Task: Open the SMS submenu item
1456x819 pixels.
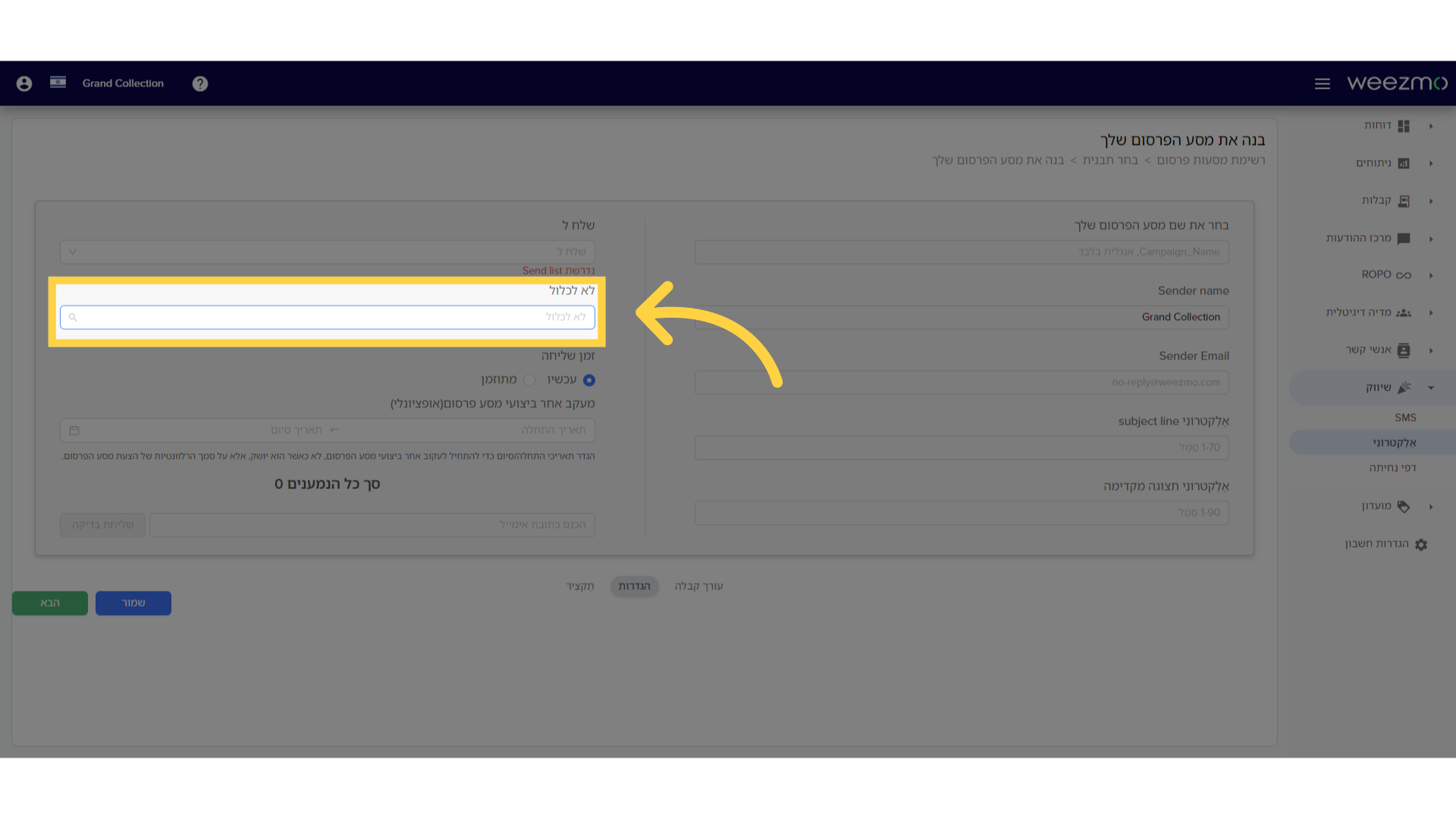Action: pyautogui.click(x=1405, y=418)
